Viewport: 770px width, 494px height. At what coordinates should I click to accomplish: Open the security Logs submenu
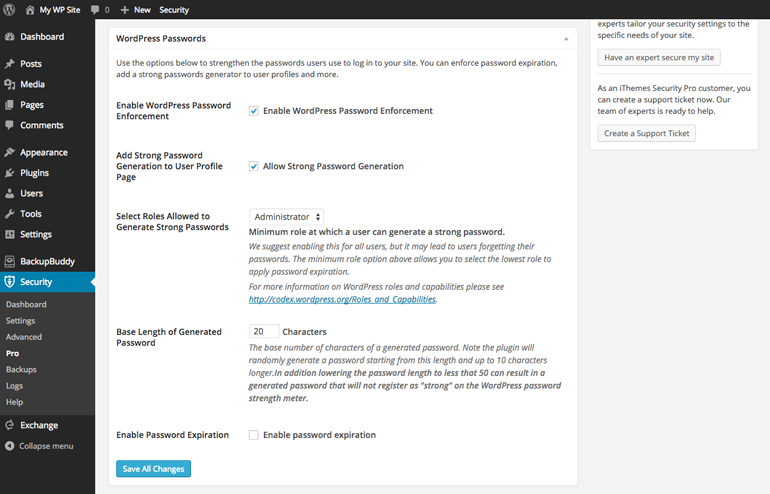(x=14, y=386)
